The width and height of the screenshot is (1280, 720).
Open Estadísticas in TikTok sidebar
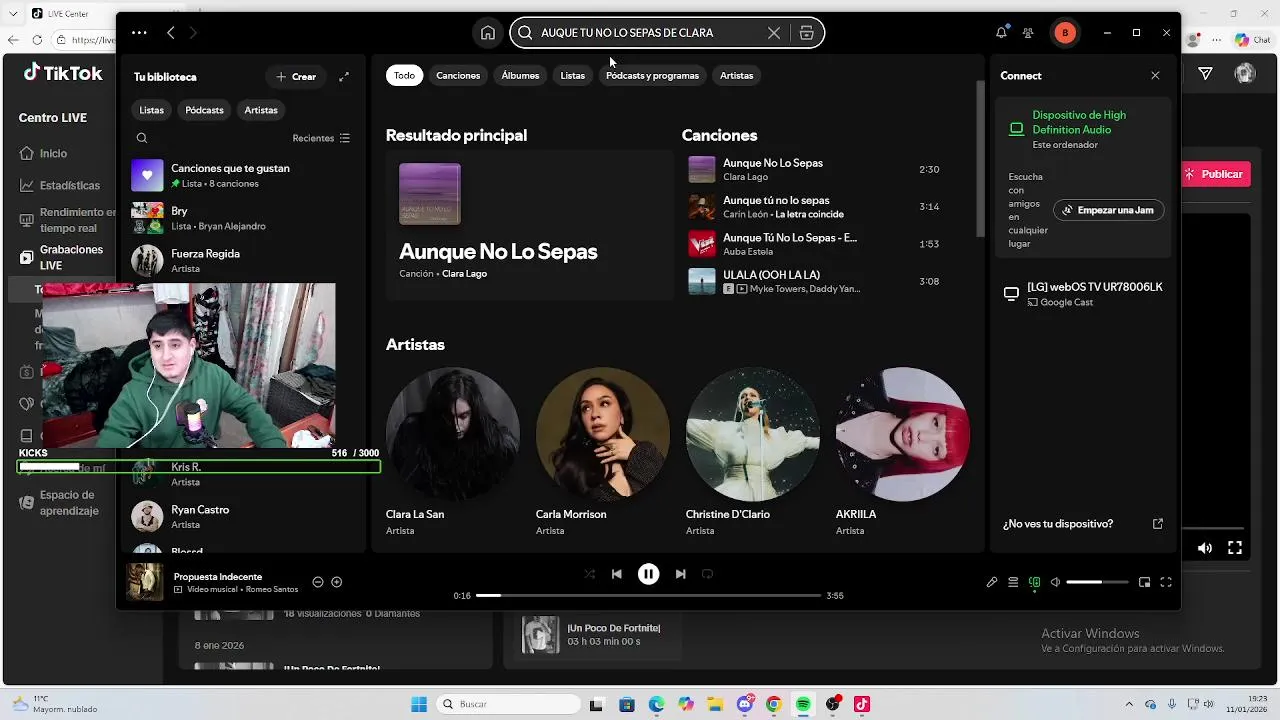pyautogui.click(x=69, y=186)
